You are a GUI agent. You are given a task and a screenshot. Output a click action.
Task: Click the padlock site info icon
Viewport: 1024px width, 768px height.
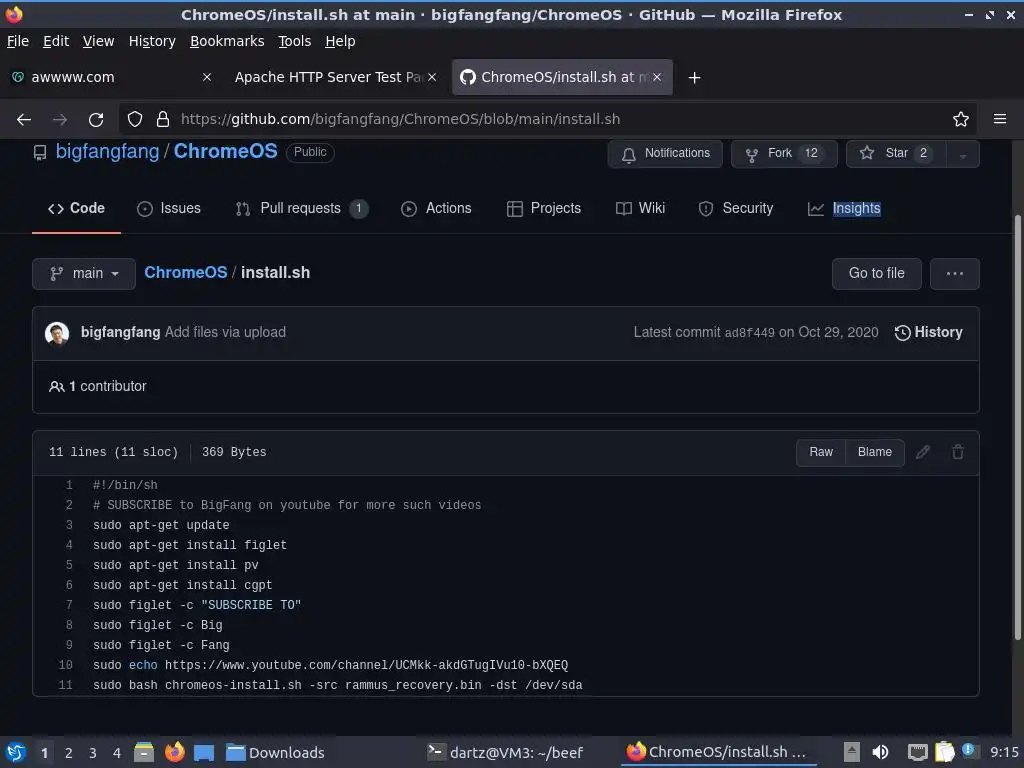point(163,120)
